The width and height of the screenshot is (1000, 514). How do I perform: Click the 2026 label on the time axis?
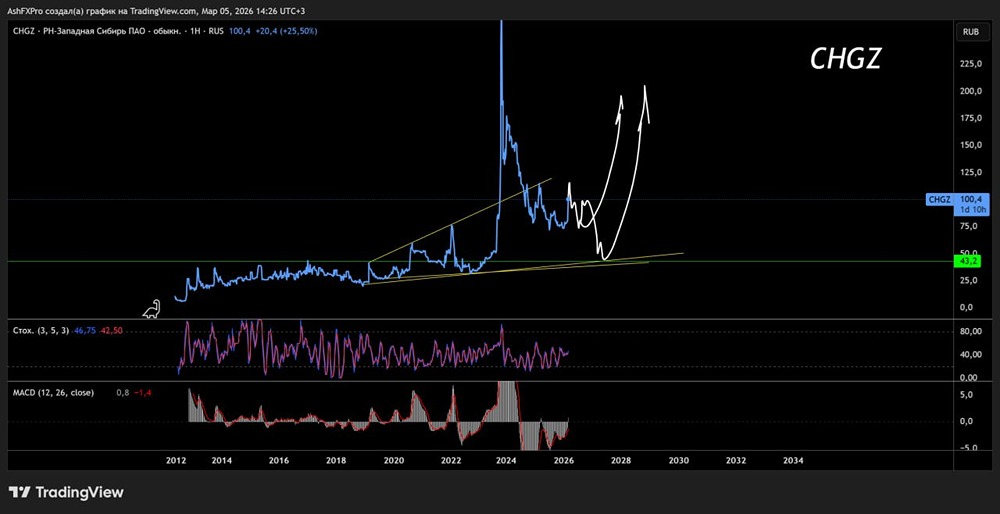pos(564,460)
